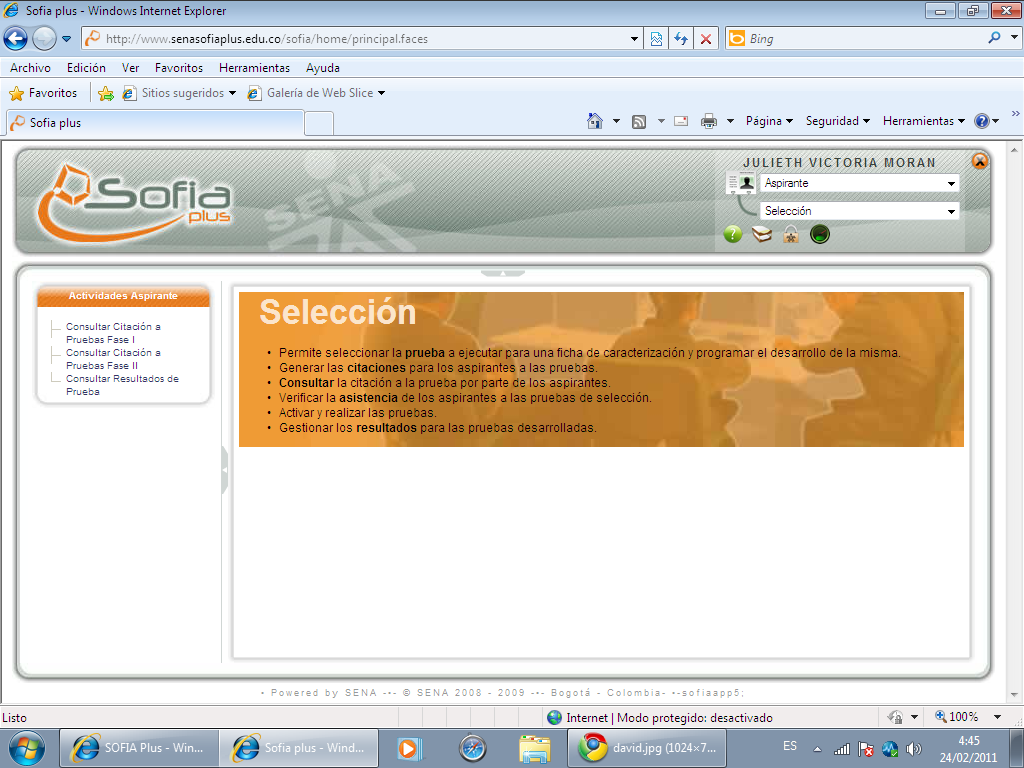Screen dimensions: 1024x768
Task: Expand the Página toolbar dropdown
Action: tap(768, 120)
